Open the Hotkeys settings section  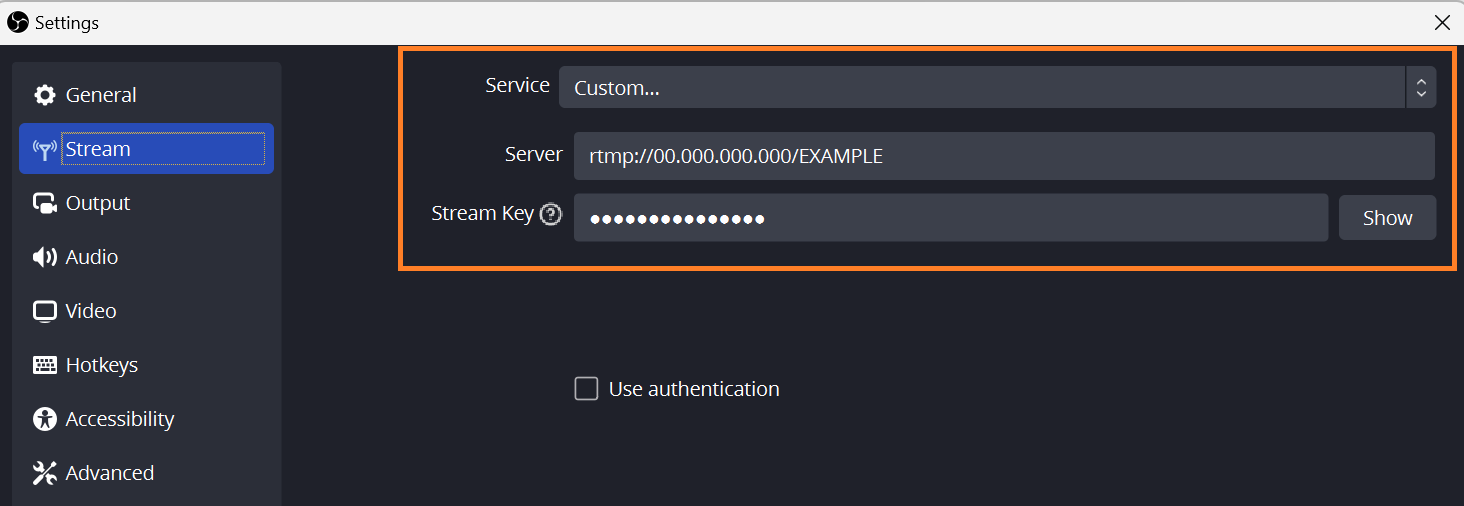(146, 365)
